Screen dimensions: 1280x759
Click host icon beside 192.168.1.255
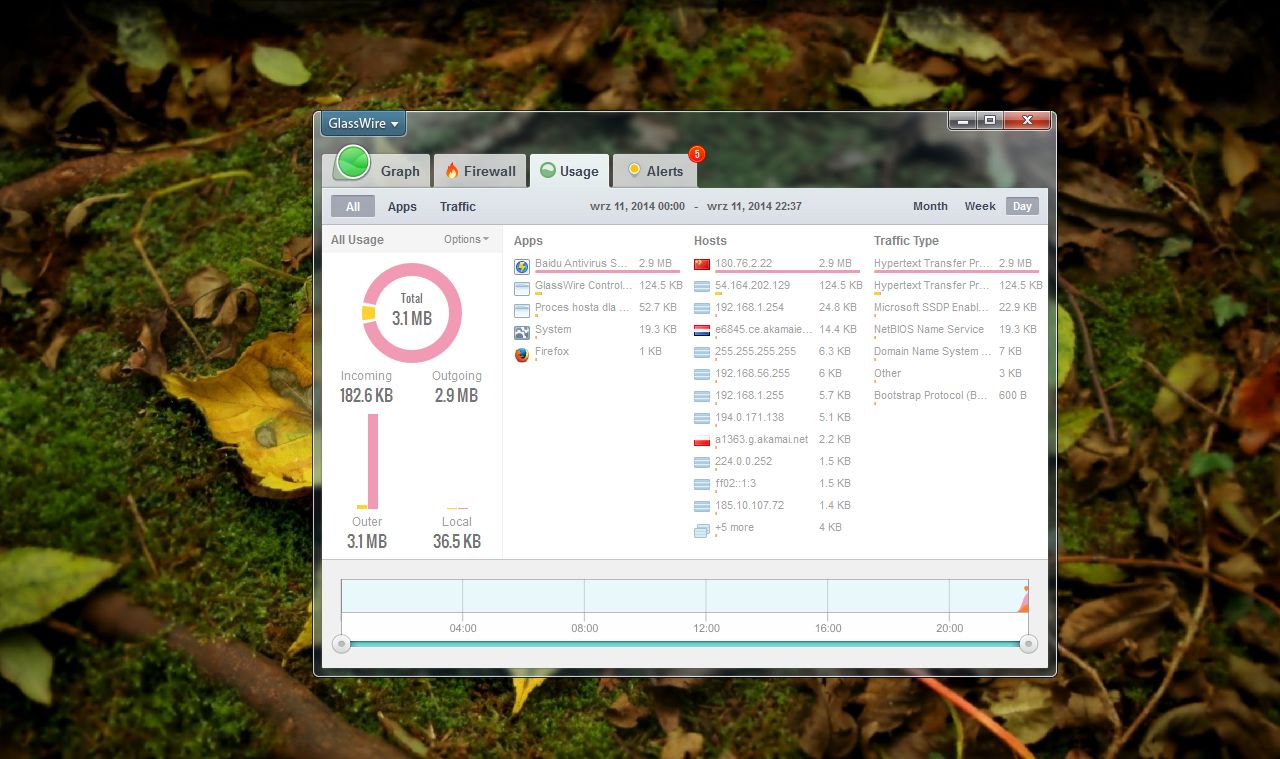(x=702, y=397)
